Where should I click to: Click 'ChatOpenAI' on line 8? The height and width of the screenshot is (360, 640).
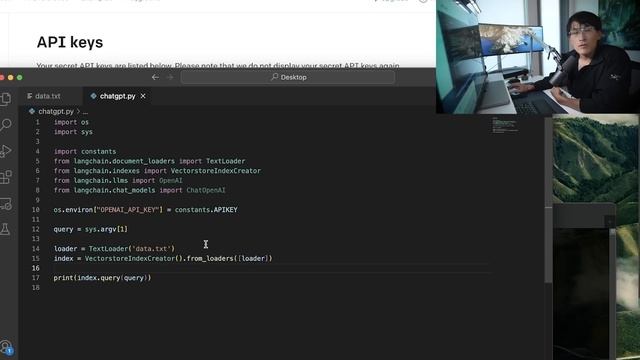(206, 190)
